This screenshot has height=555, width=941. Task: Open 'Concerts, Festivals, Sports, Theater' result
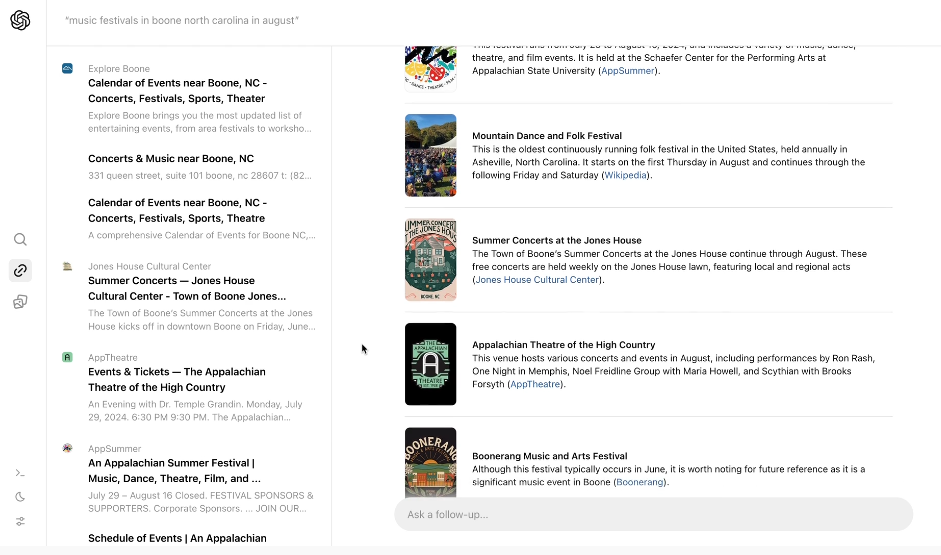tap(176, 91)
